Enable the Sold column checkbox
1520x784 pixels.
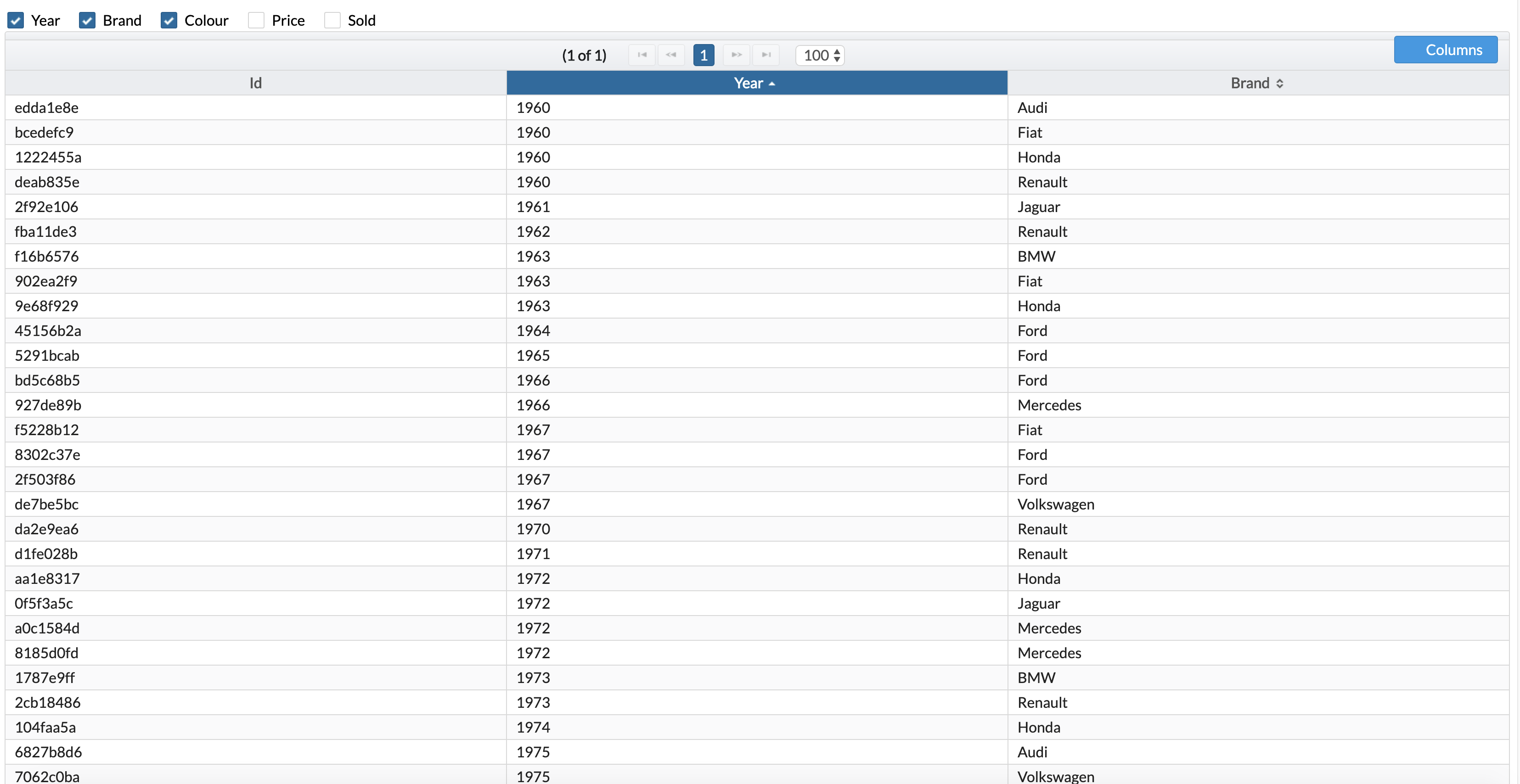point(332,21)
